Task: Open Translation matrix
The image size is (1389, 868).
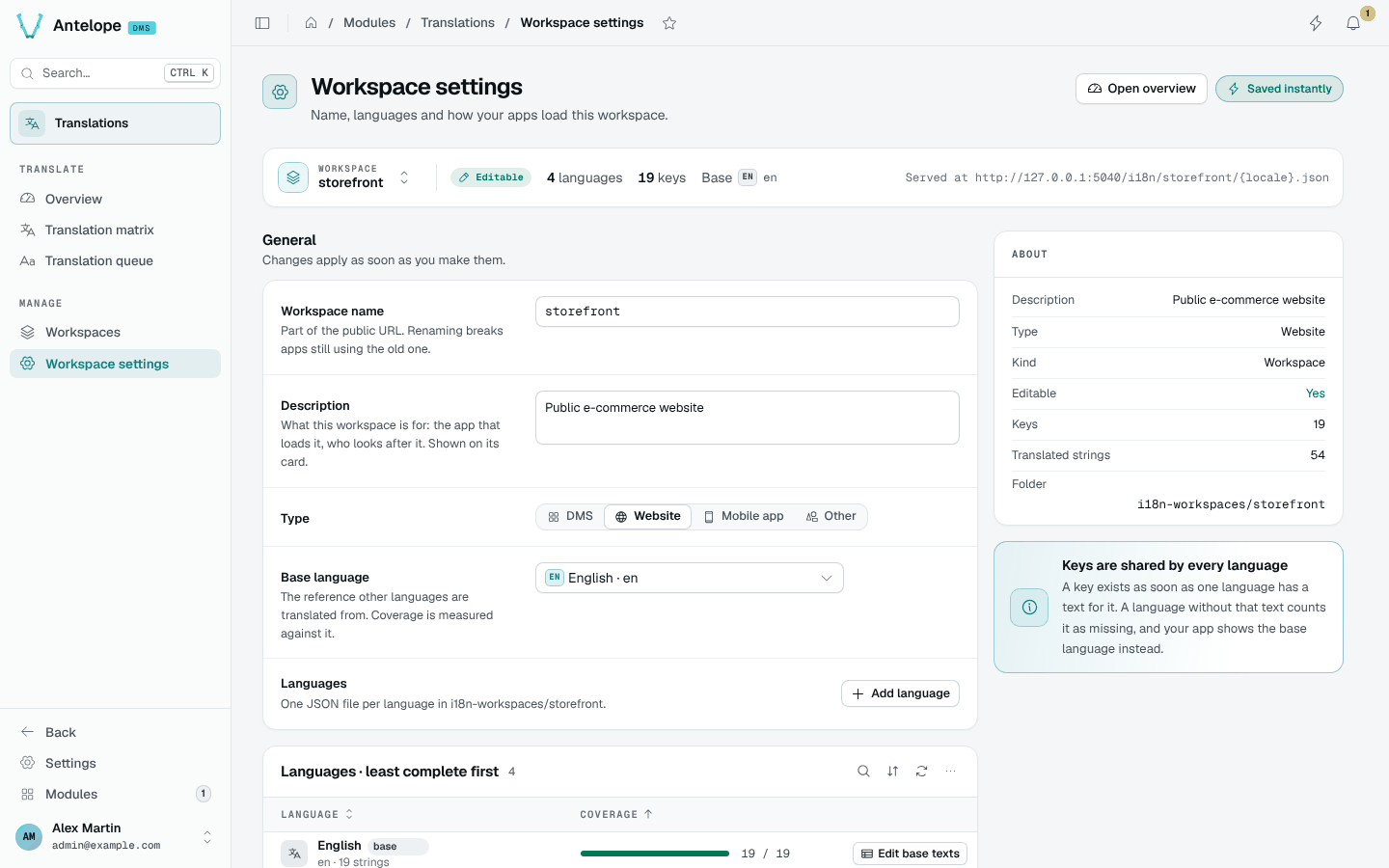Action: (x=115, y=230)
